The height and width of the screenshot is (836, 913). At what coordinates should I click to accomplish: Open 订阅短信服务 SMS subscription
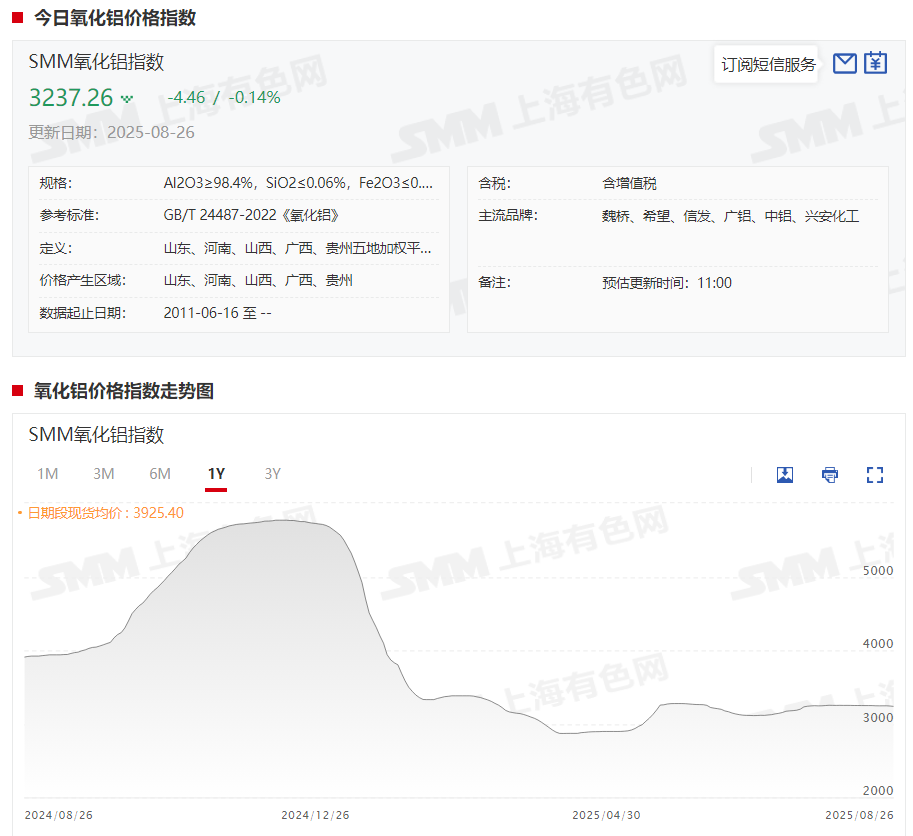[x=768, y=65]
